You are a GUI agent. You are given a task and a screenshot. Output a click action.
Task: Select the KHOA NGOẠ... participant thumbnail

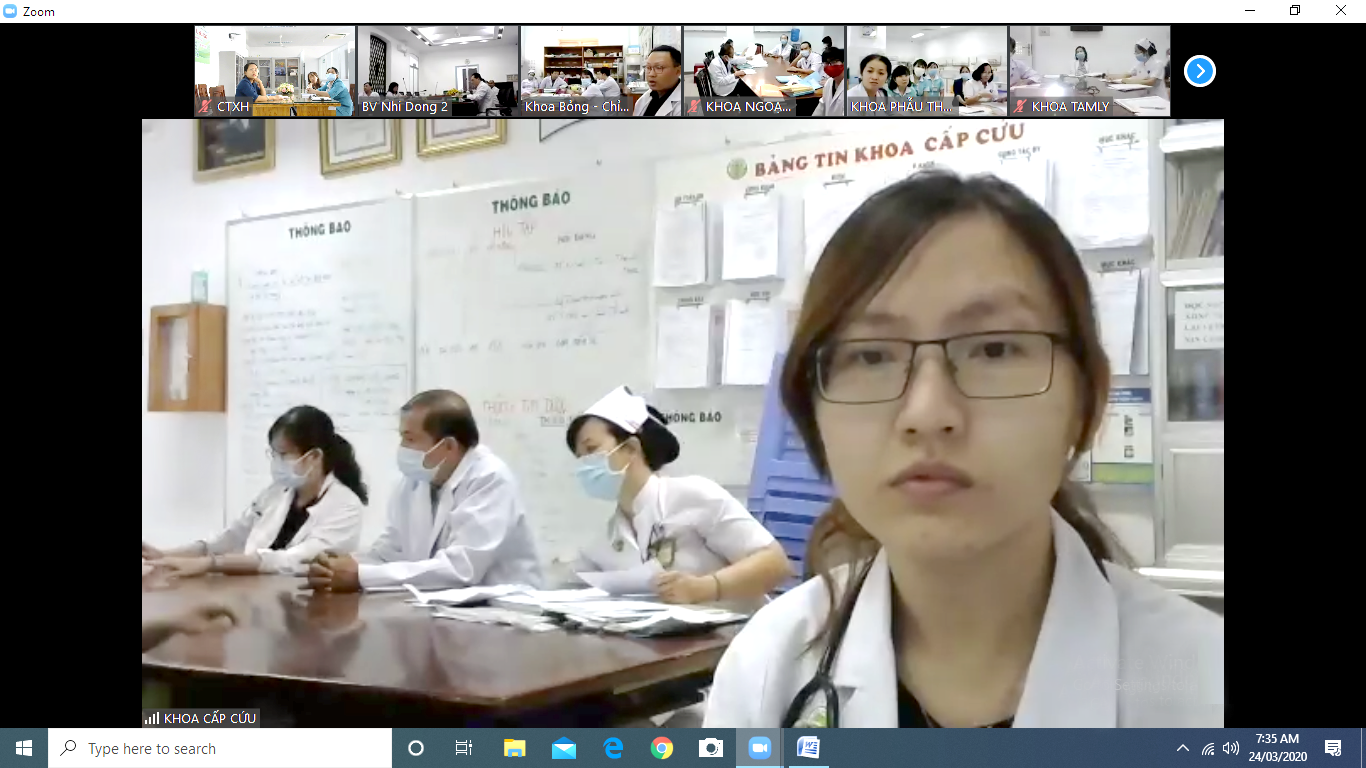click(x=764, y=71)
